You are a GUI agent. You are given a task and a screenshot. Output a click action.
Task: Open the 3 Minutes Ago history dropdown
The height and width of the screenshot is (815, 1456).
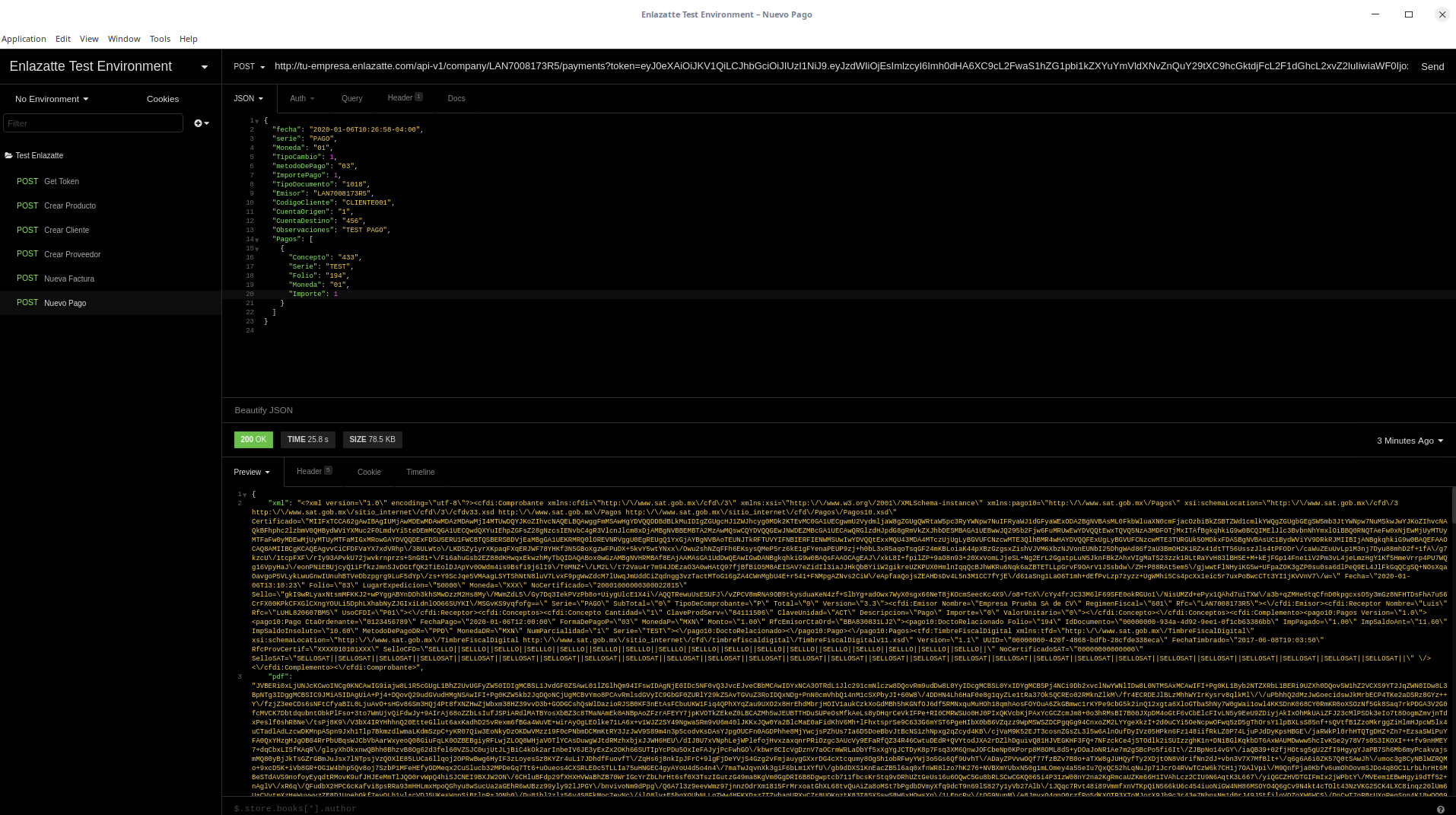tap(1410, 441)
